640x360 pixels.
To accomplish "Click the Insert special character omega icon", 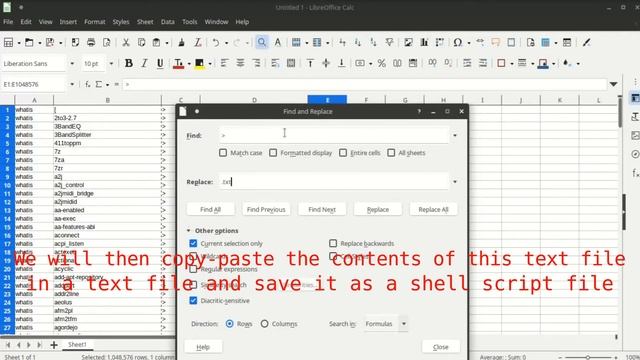I will click(458, 42).
